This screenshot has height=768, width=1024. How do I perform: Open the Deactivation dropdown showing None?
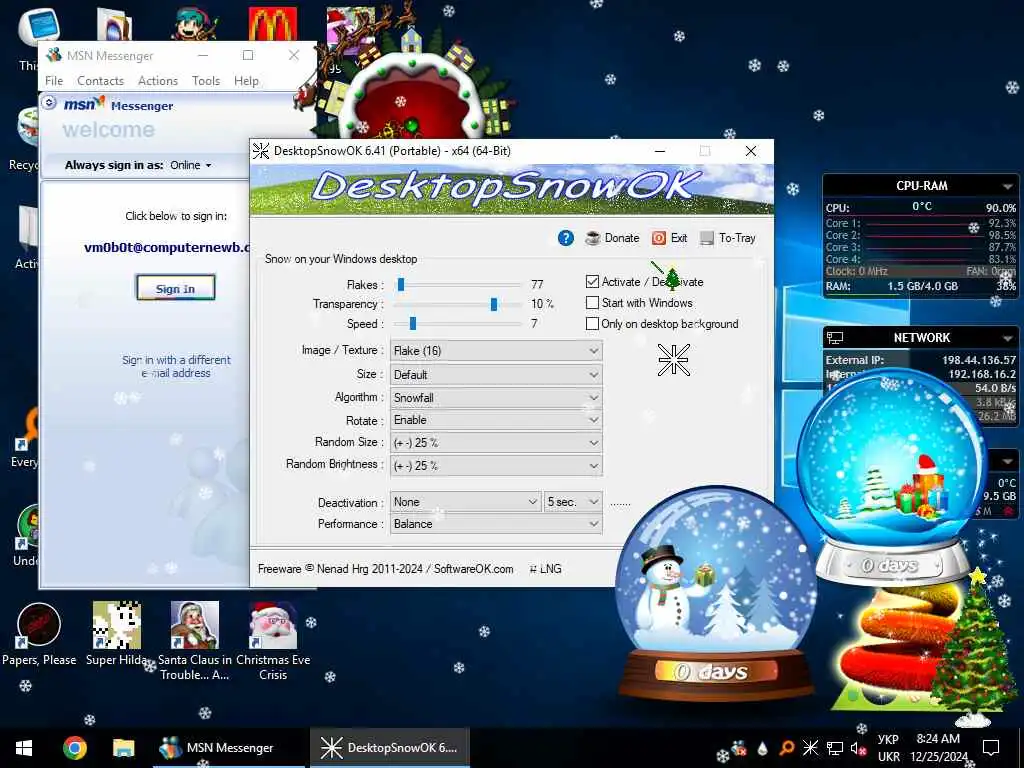[465, 502]
